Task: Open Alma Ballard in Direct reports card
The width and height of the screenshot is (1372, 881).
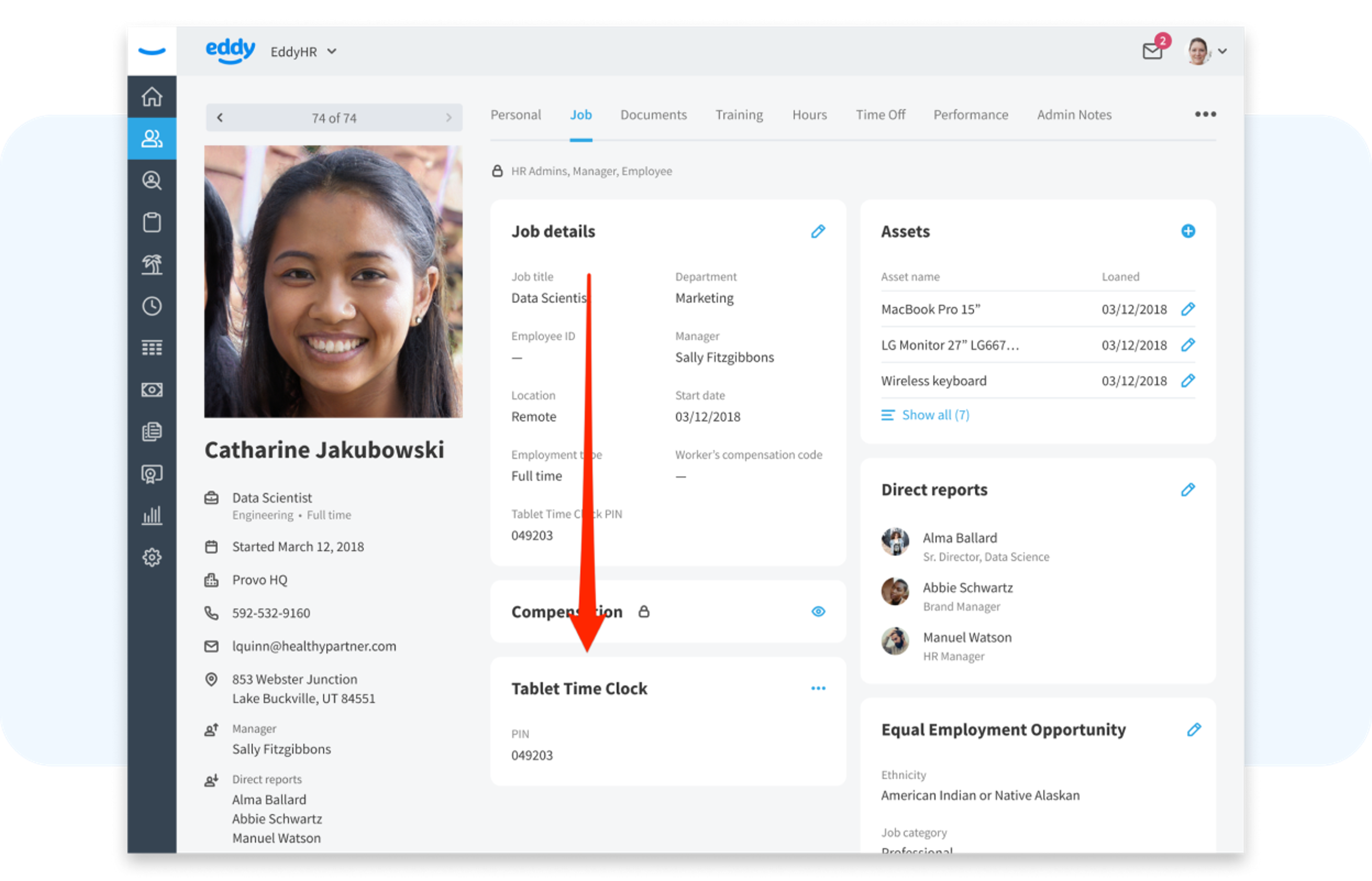Action: click(960, 538)
